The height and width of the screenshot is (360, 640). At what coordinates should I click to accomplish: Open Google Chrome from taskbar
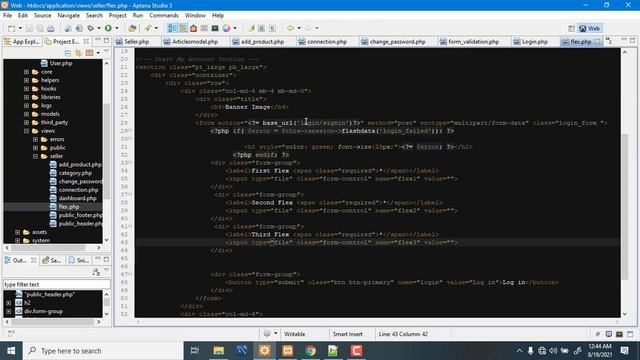pyautogui.click(x=311, y=351)
